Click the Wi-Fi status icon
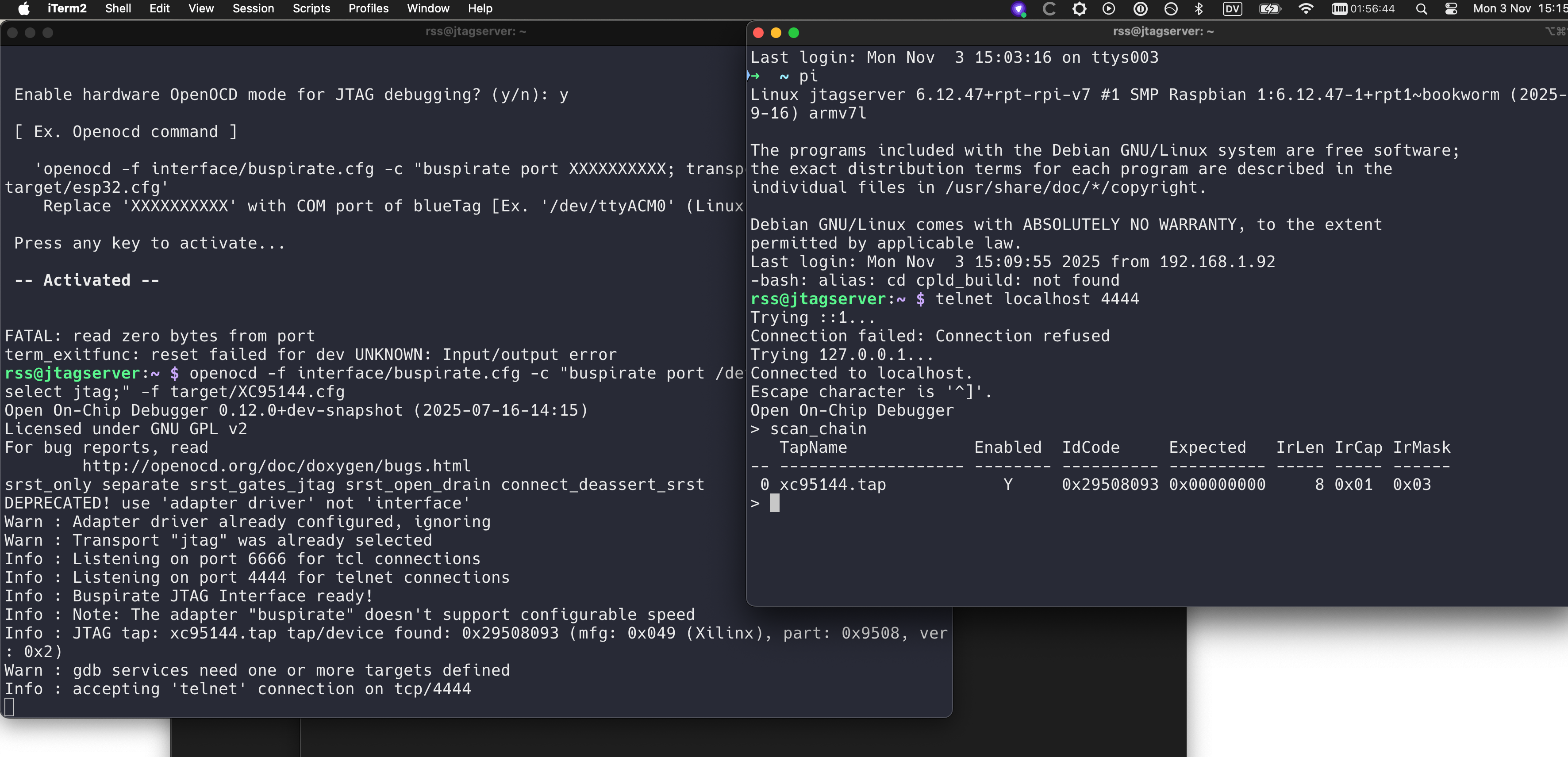The height and width of the screenshot is (757, 1568). click(x=1305, y=8)
